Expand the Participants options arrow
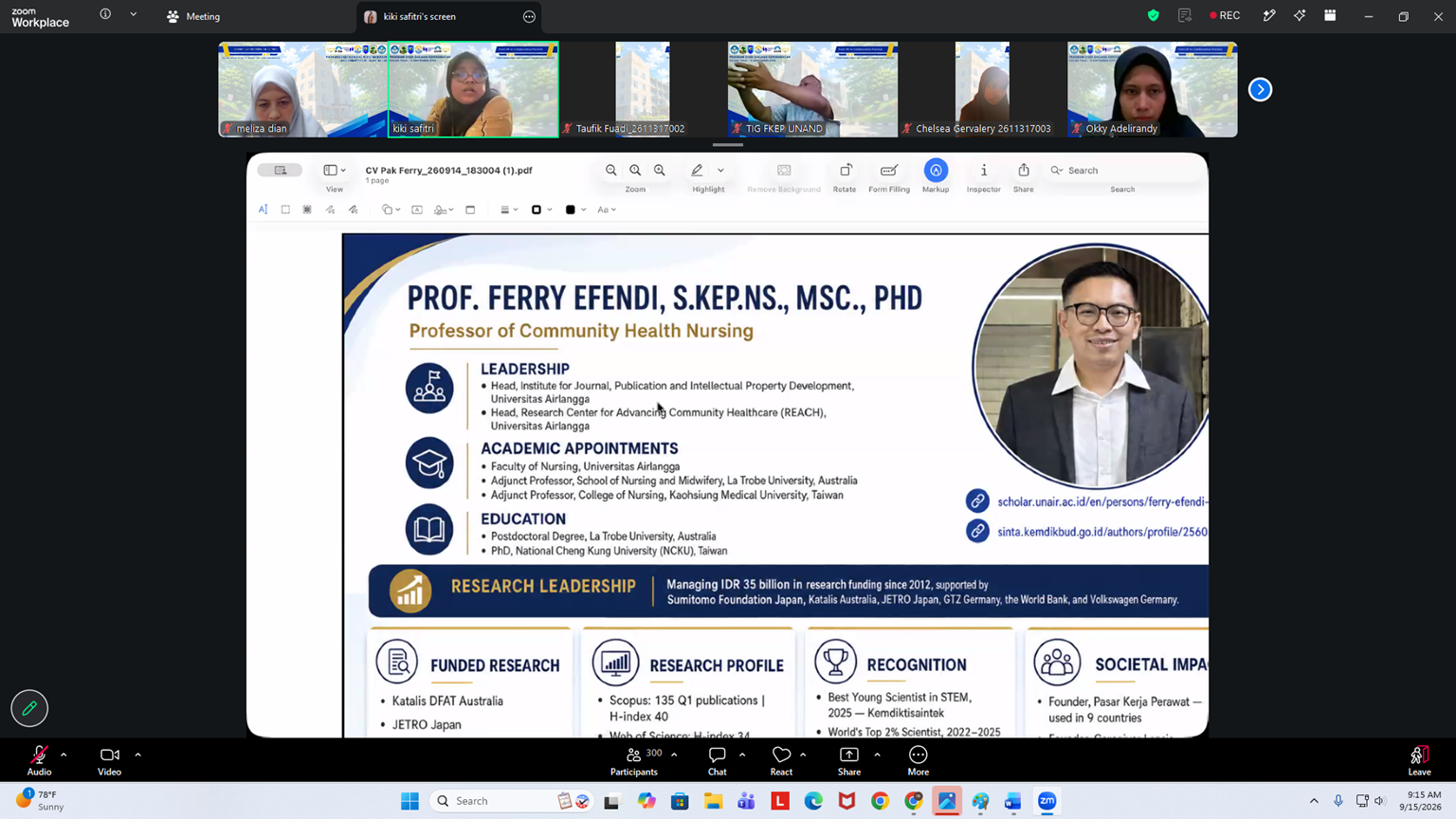Image resolution: width=1456 pixels, height=819 pixels. click(x=674, y=755)
